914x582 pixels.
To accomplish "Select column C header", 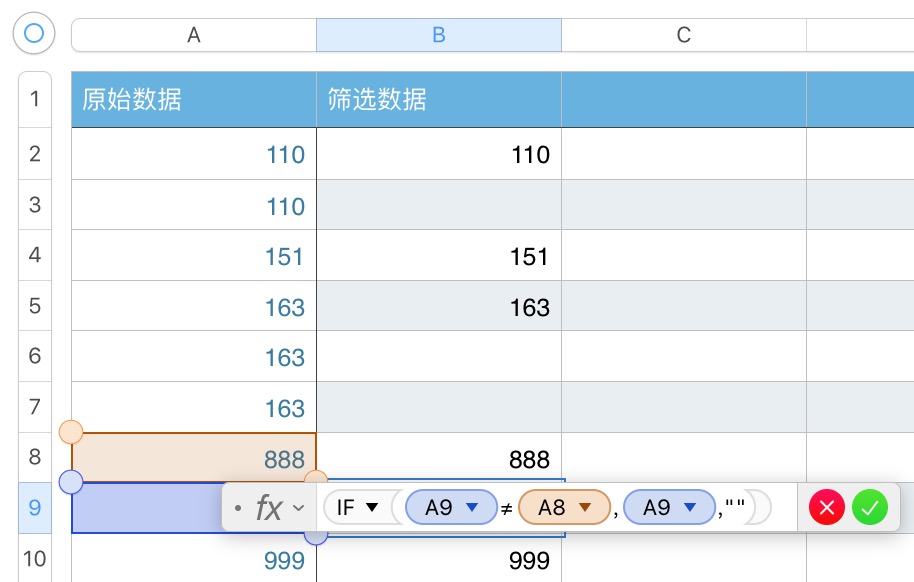I will [x=684, y=35].
